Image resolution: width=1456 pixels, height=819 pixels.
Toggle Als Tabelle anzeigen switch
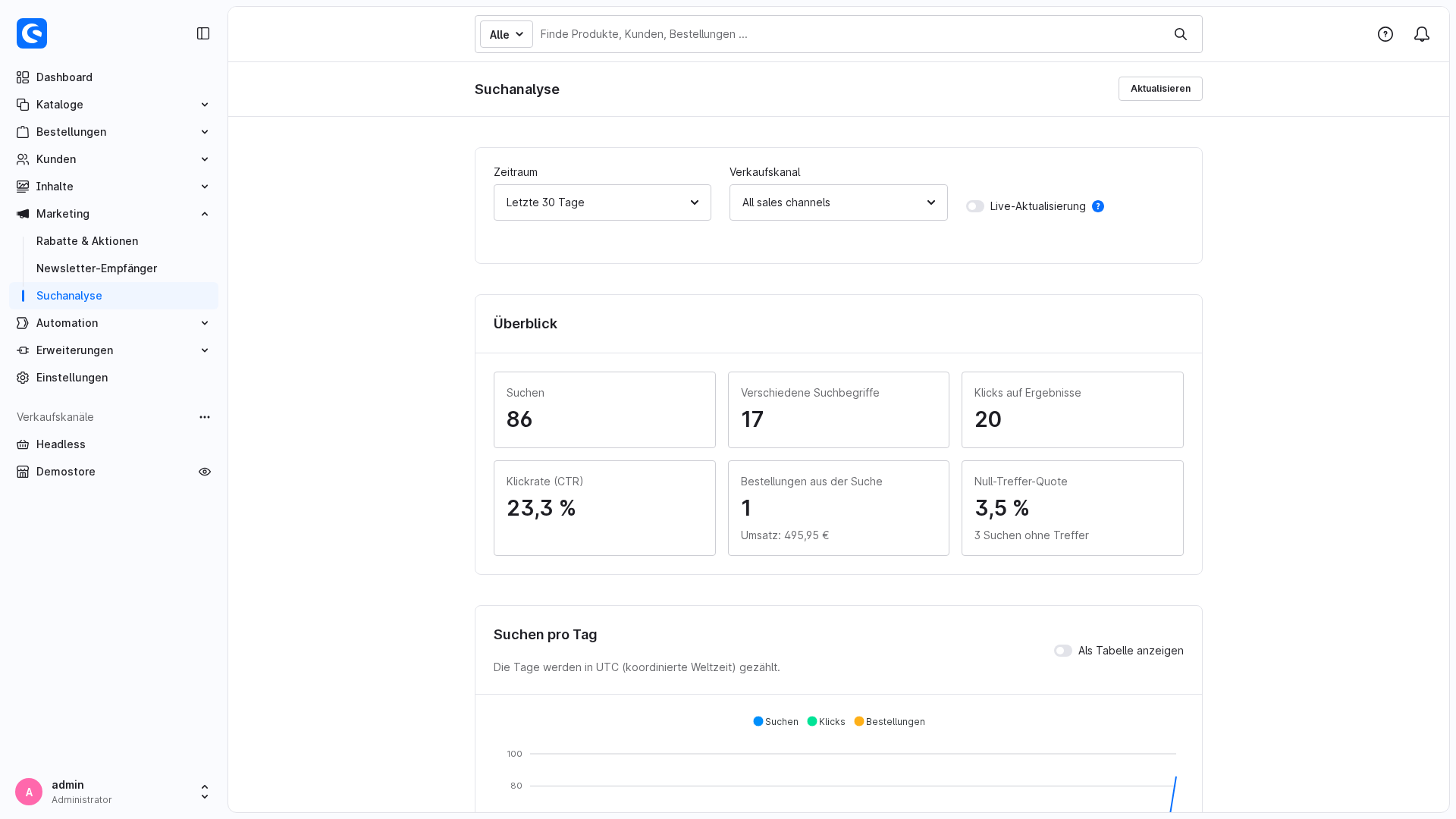(x=1063, y=651)
